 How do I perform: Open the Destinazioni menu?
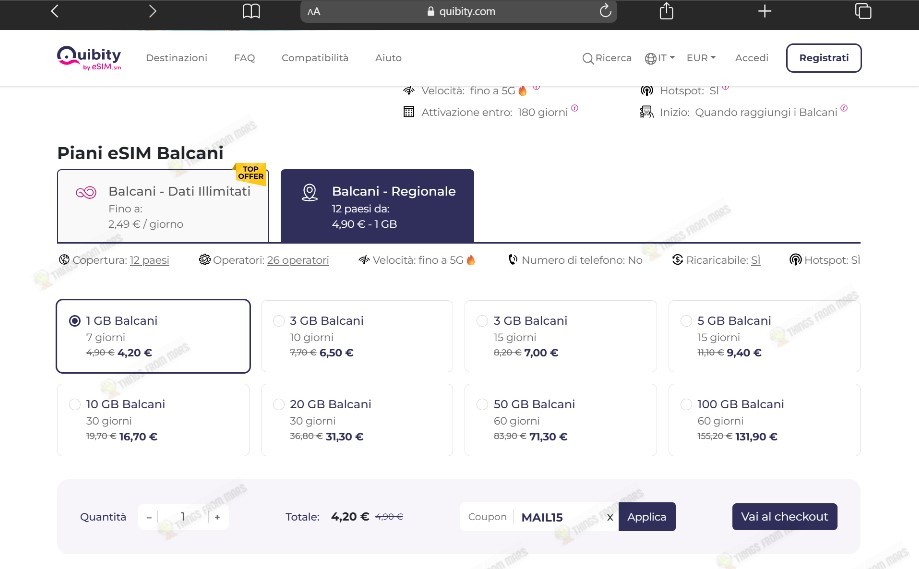[x=176, y=58]
